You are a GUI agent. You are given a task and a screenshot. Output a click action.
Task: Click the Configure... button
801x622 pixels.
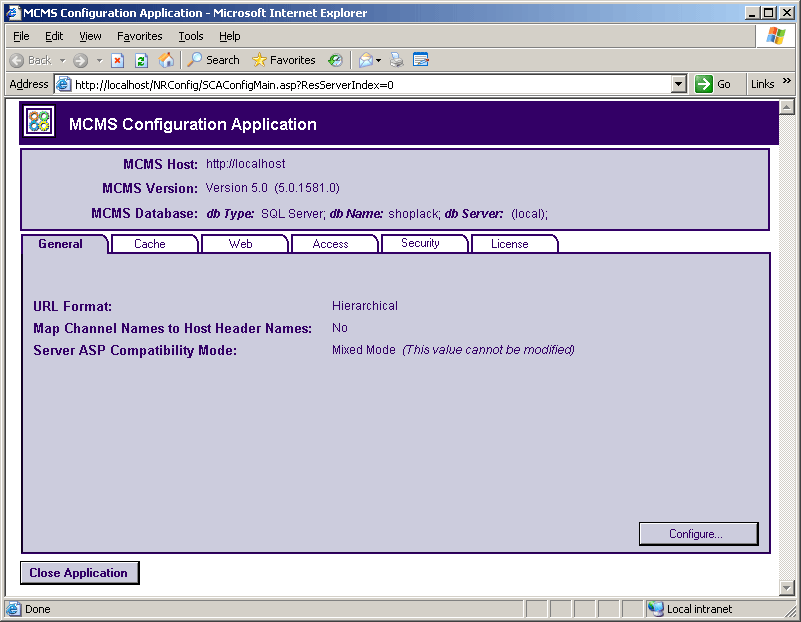[x=698, y=534]
